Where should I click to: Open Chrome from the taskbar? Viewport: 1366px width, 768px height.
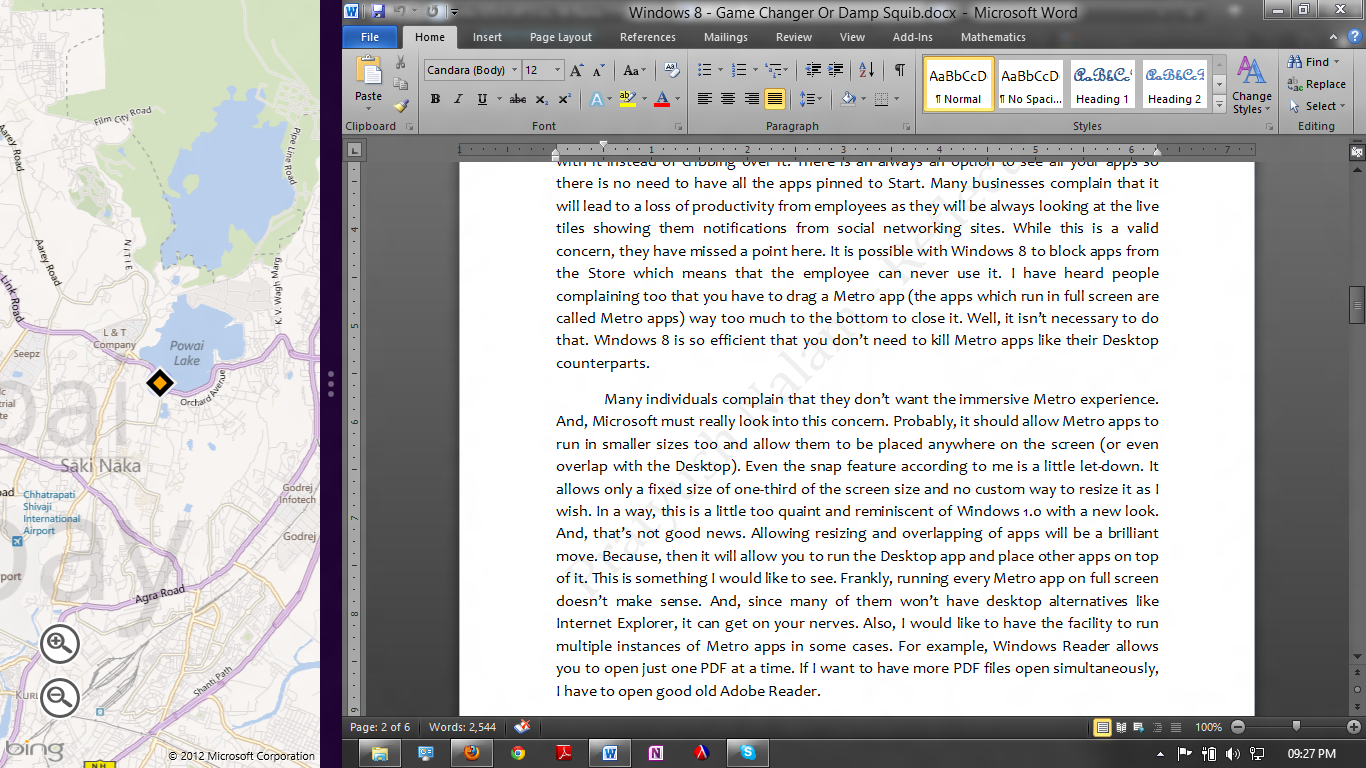[518, 753]
